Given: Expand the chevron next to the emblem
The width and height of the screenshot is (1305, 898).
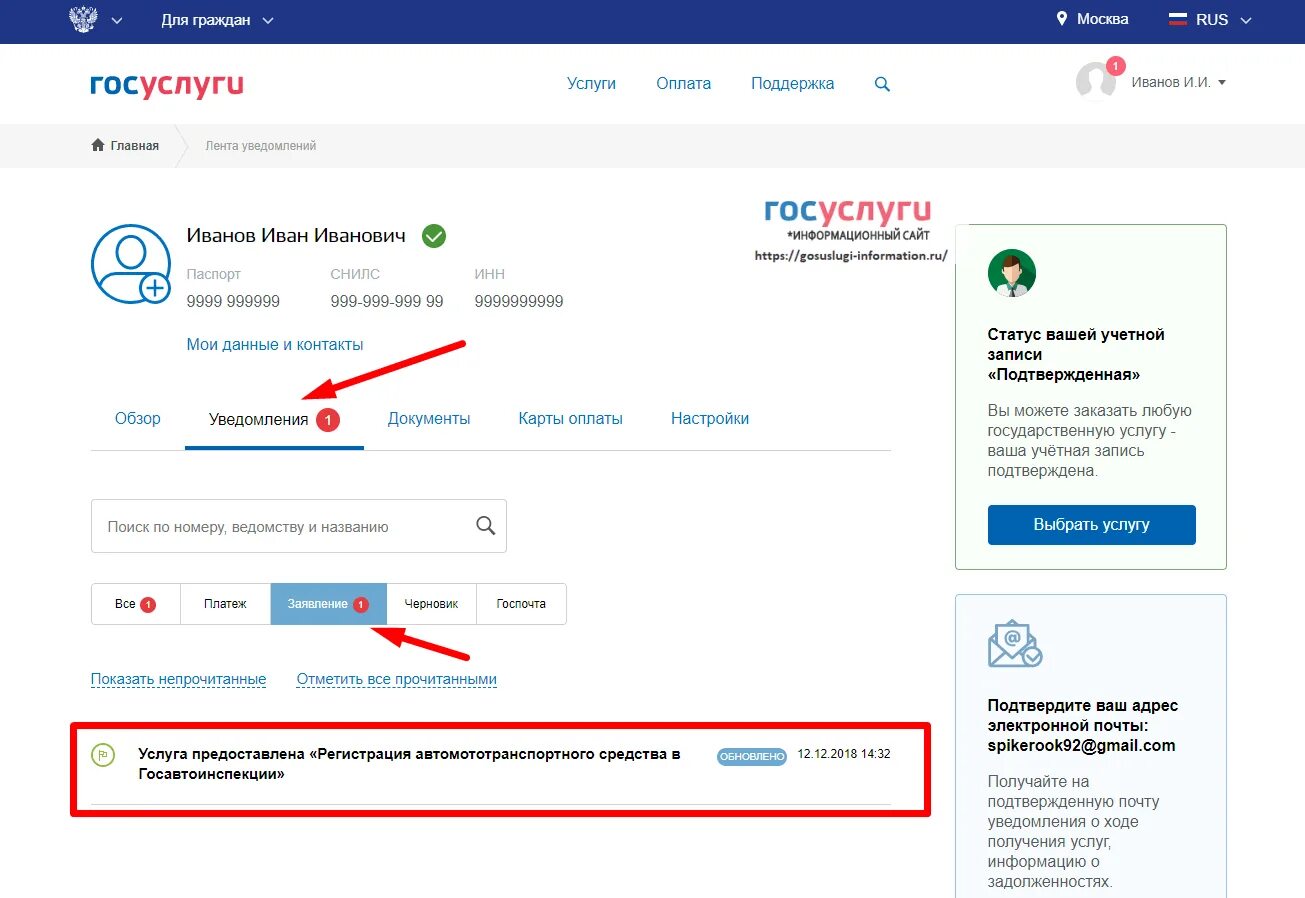Looking at the screenshot, I should (118, 20).
